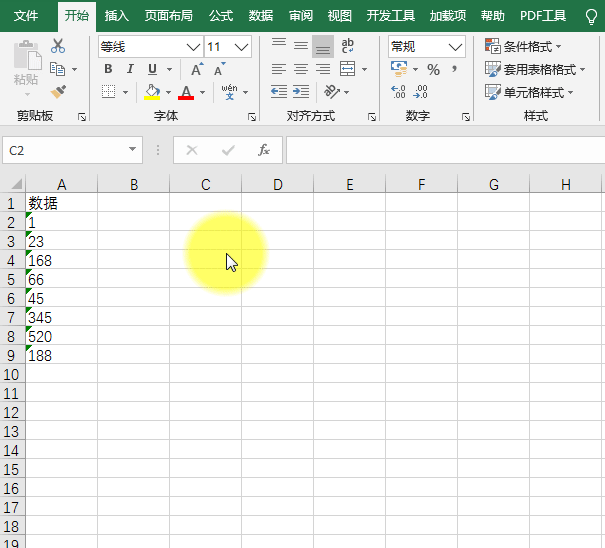This screenshot has width=605, height=548.
Task: Apply percent style to cell
Action: tap(433, 69)
